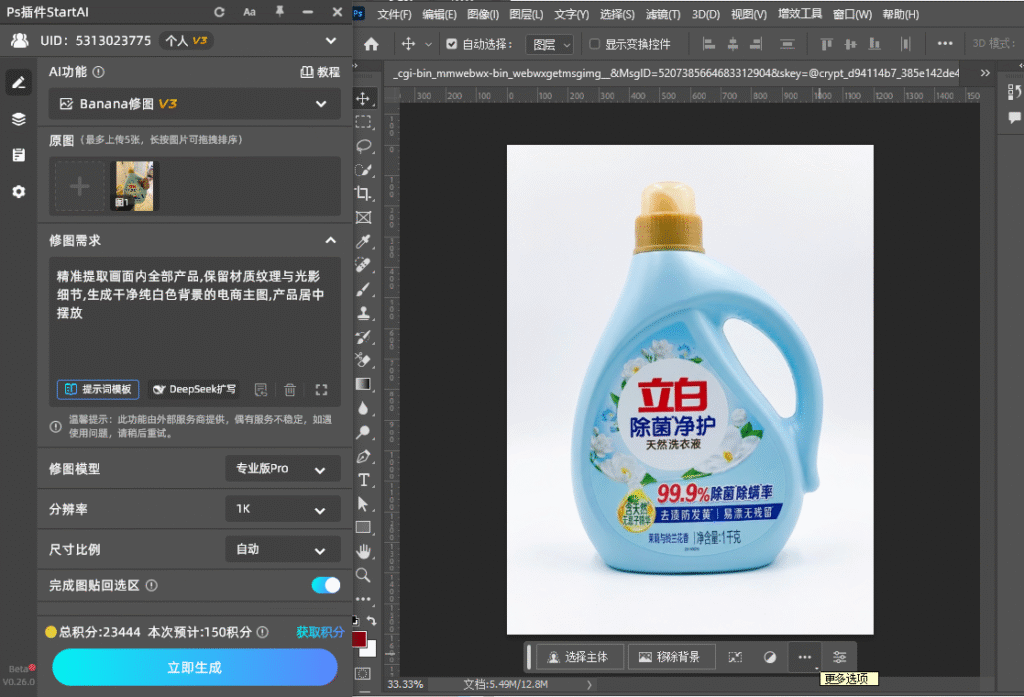Select the Eyedropper tool

pyautogui.click(x=363, y=241)
